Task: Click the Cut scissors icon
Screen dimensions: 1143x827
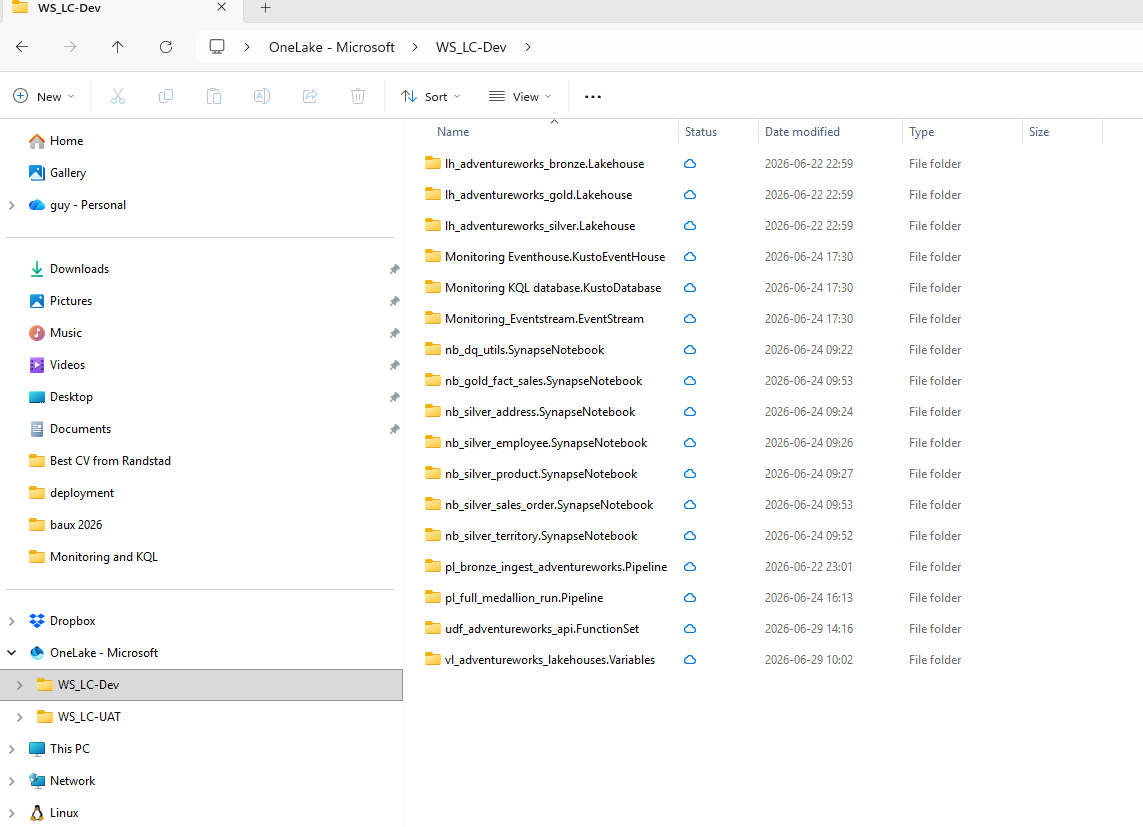Action: (118, 96)
